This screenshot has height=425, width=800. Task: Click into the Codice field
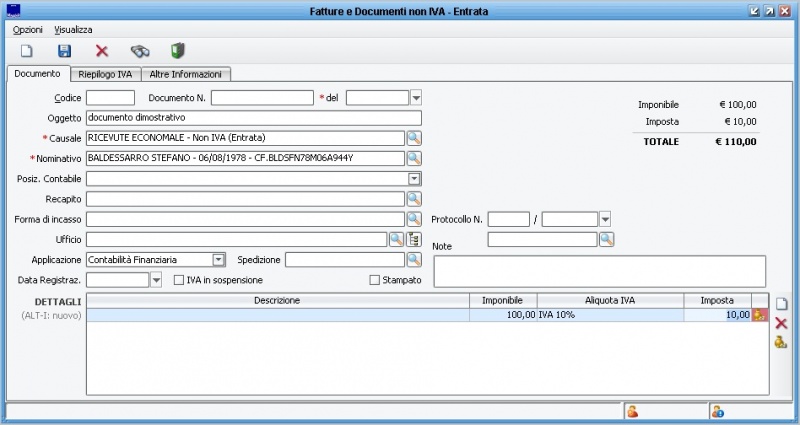pyautogui.click(x=110, y=97)
